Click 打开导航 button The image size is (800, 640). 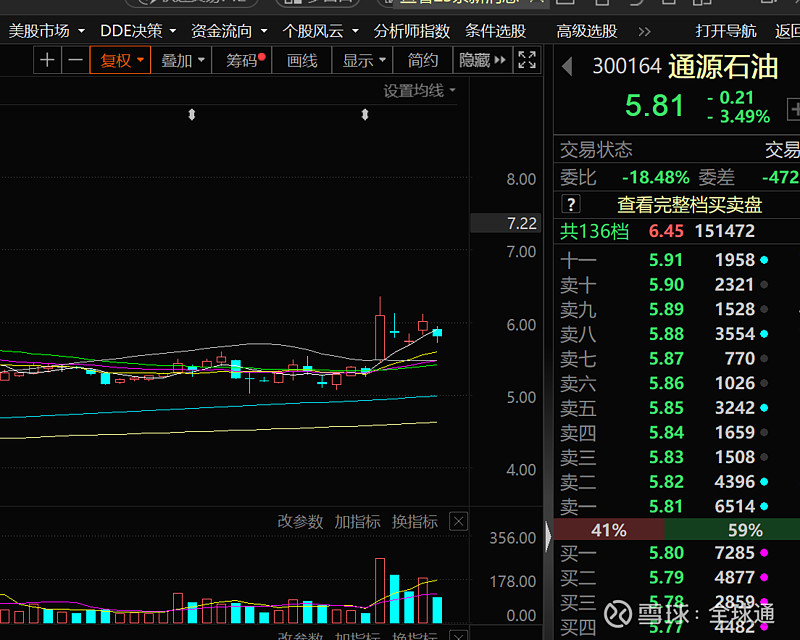pos(726,31)
